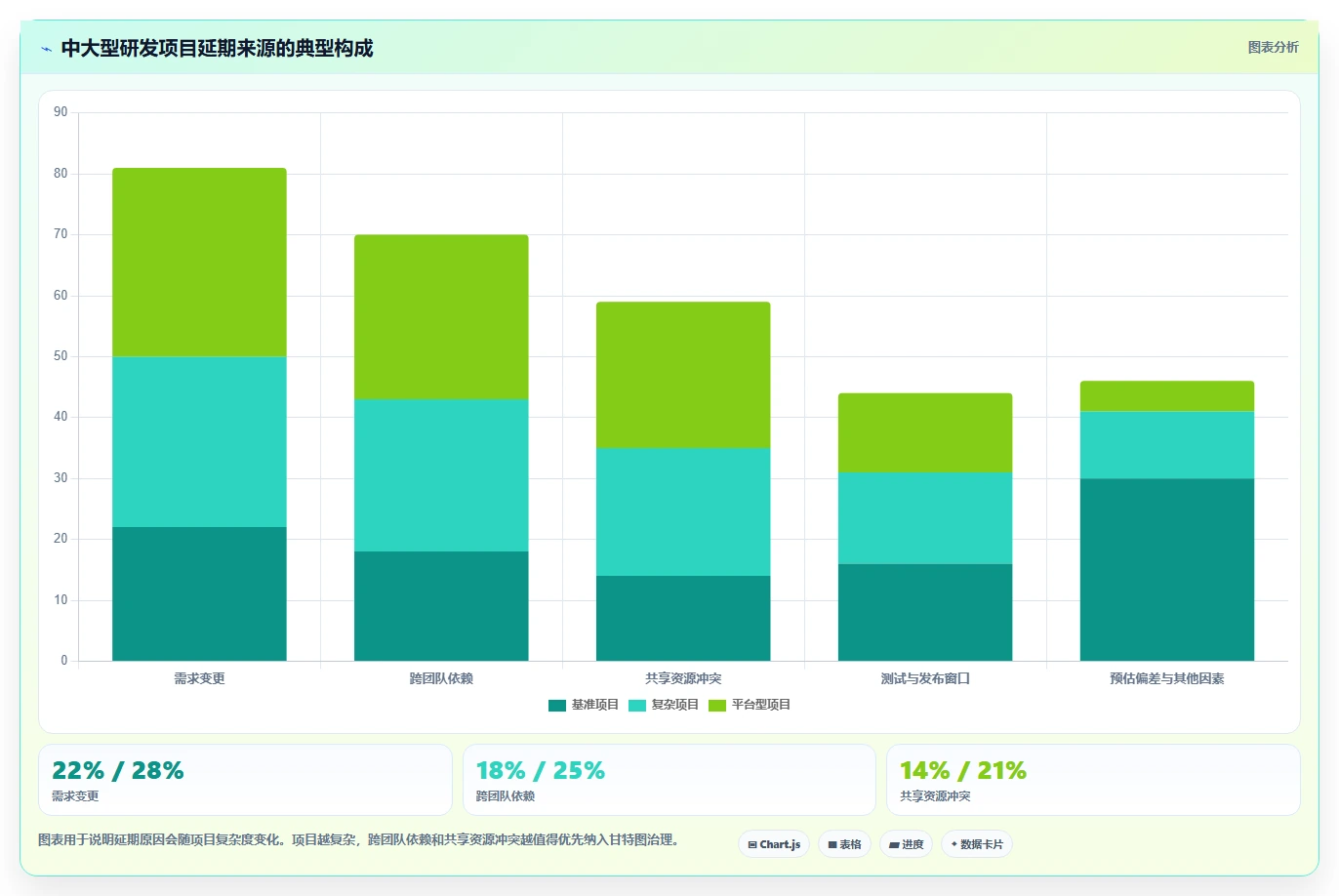Click the 数据卡片 tag chip

click(977, 844)
